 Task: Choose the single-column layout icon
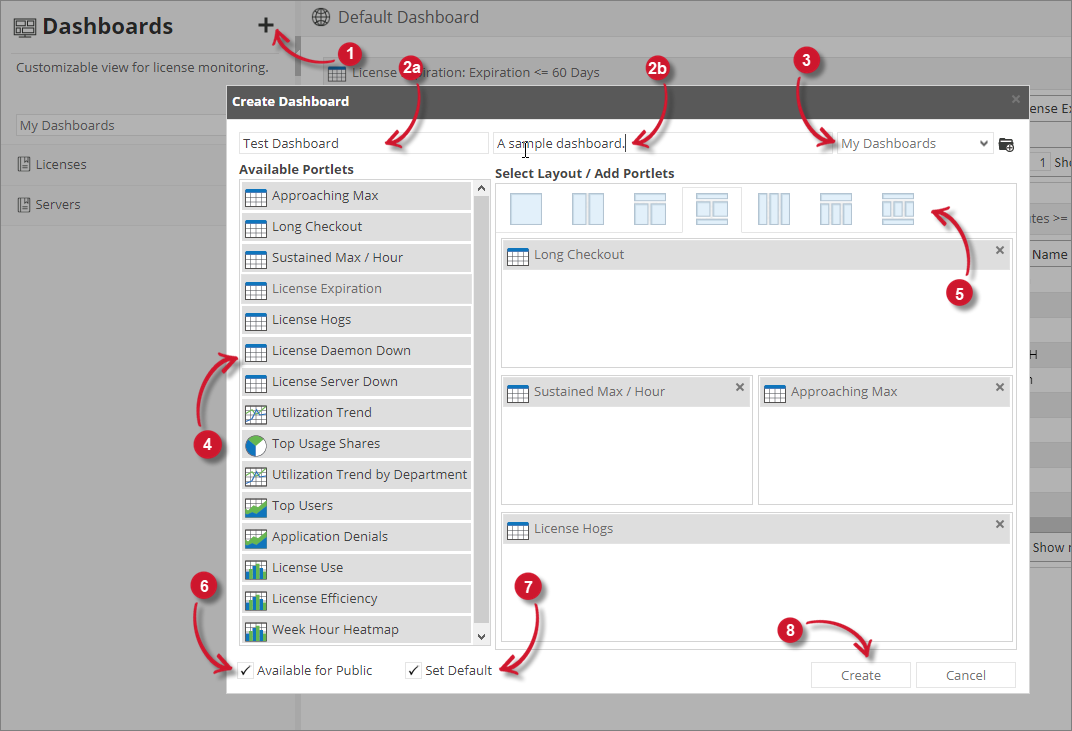click(524, 208)
